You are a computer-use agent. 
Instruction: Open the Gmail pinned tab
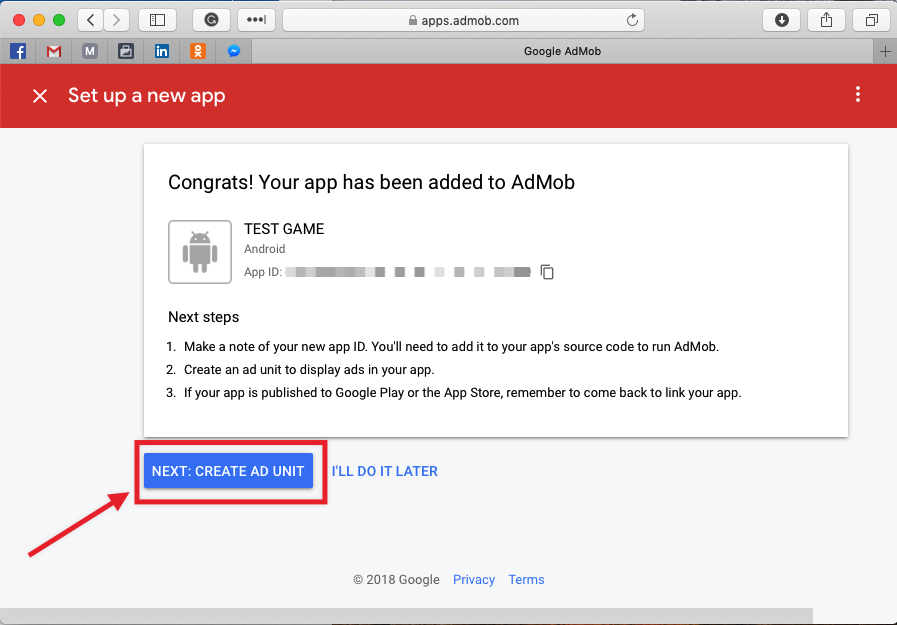[54, 51]
